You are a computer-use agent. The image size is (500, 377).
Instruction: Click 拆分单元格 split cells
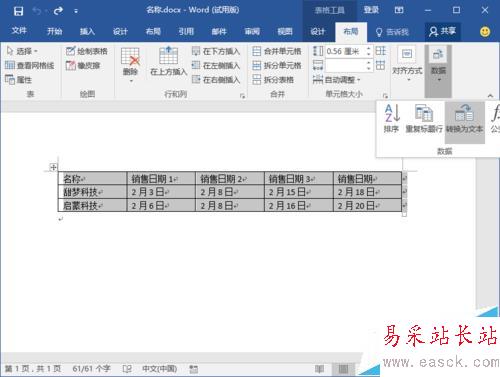277,65
